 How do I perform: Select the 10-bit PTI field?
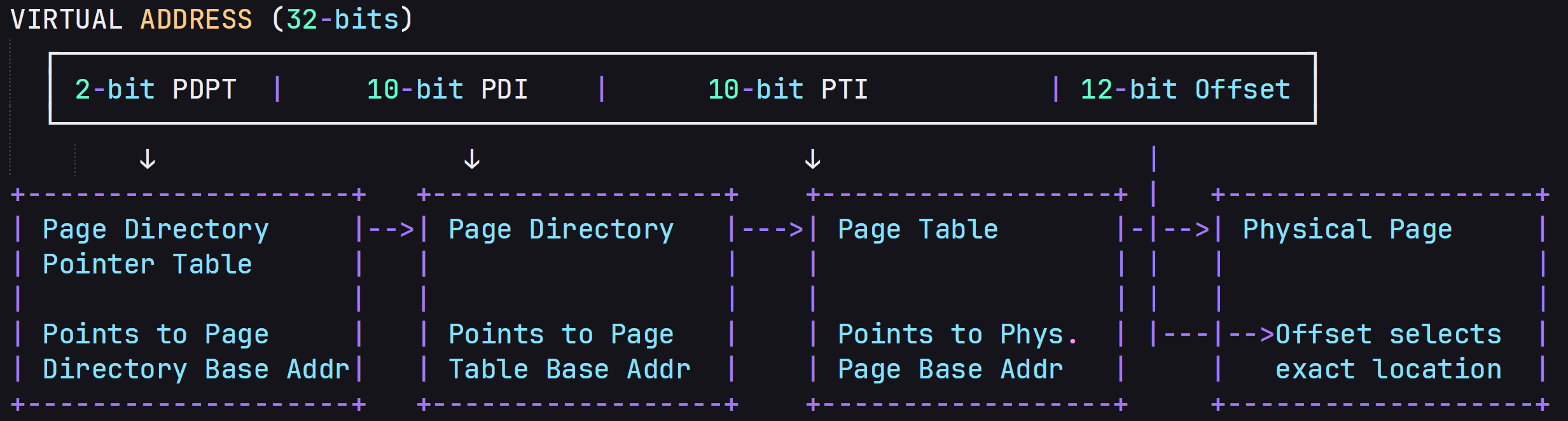pos(788,90)
